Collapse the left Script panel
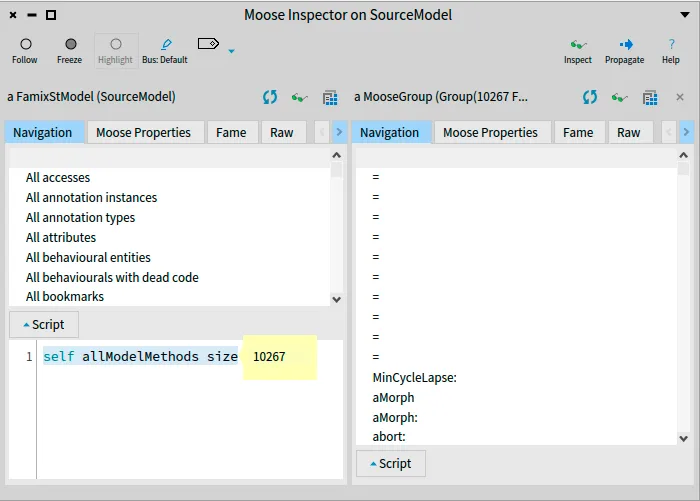The height and width of the screenshot is (501, 700). click(44, 325)
